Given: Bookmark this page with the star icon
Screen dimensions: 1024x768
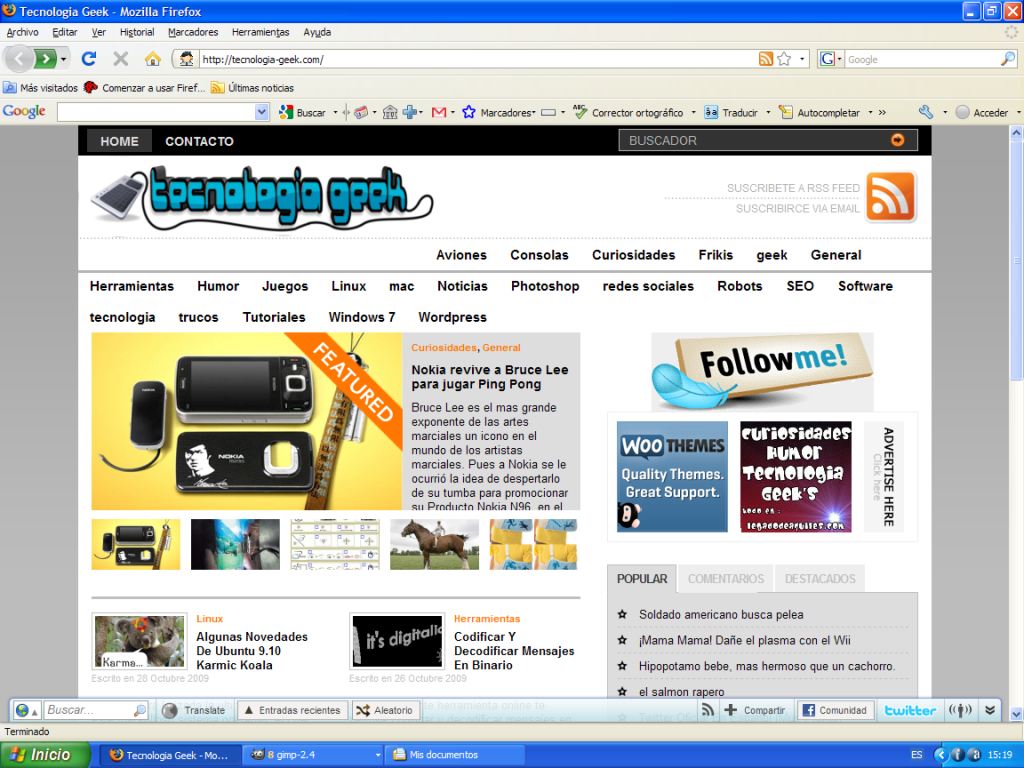Looking at the screenshot, I should pyautogui.click(x=784, y=59).
